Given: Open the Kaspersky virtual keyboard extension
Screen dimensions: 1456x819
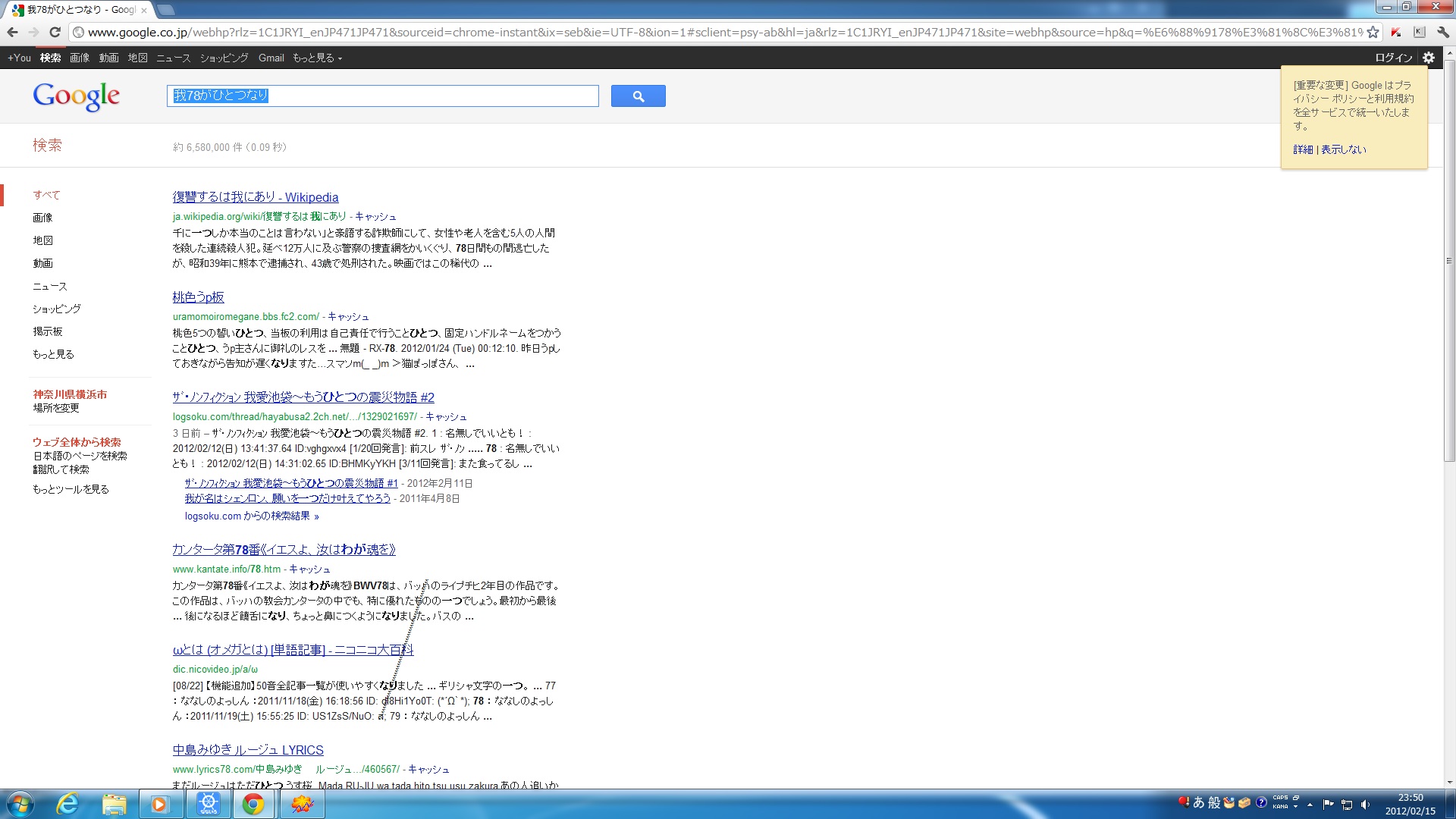Looking at the screenshot, I should pyautogui.click(x=1420, y=32).
